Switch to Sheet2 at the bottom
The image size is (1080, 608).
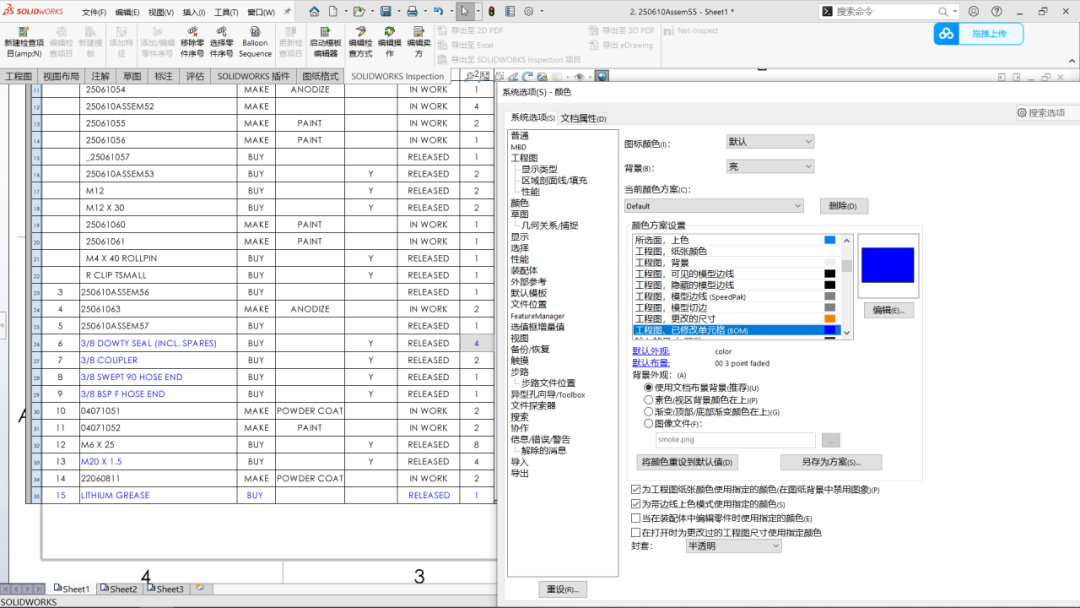(x=118, y=589)
